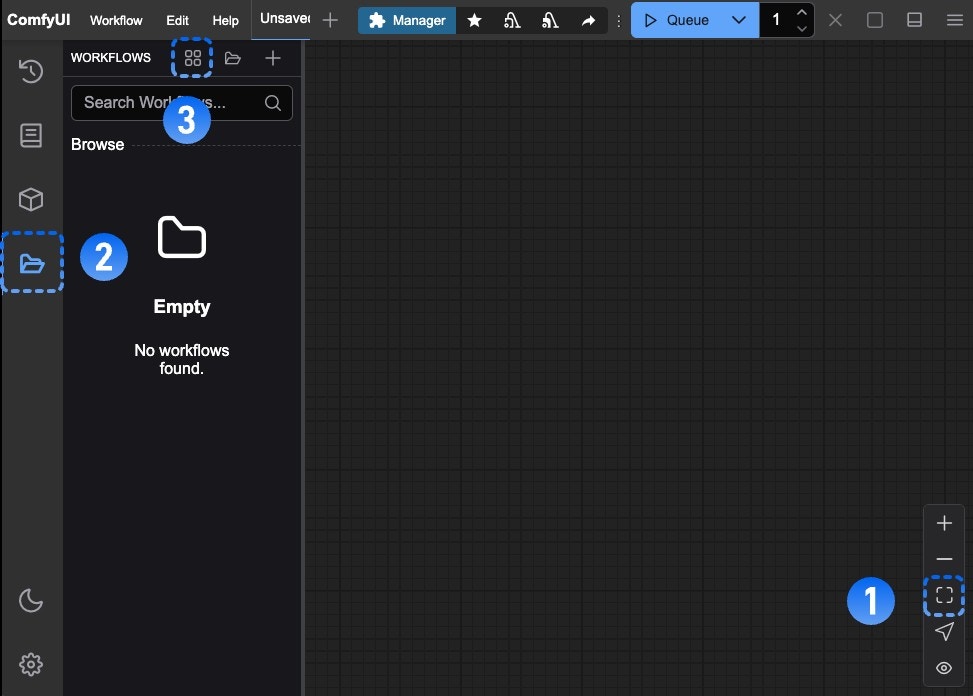973x696 pixels.
Task: Select the Node Library sidebar icon
Action: [31, 135]
